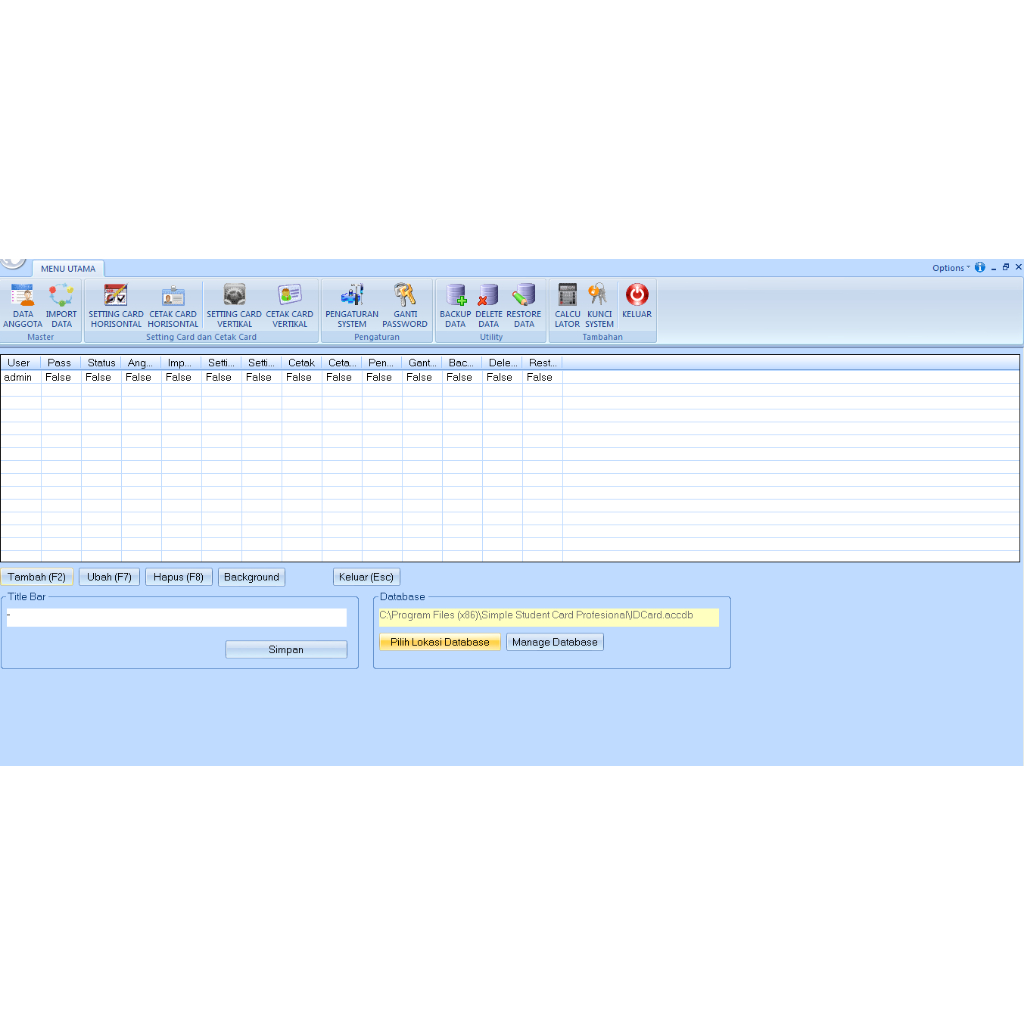Screen dimensions: 1024x1024
Task: Click the Rest... column header
Action: [542, 363]
